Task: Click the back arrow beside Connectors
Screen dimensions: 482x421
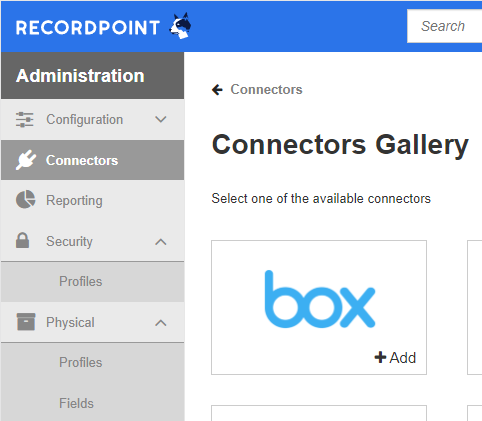Action: (x=217, y=89)
